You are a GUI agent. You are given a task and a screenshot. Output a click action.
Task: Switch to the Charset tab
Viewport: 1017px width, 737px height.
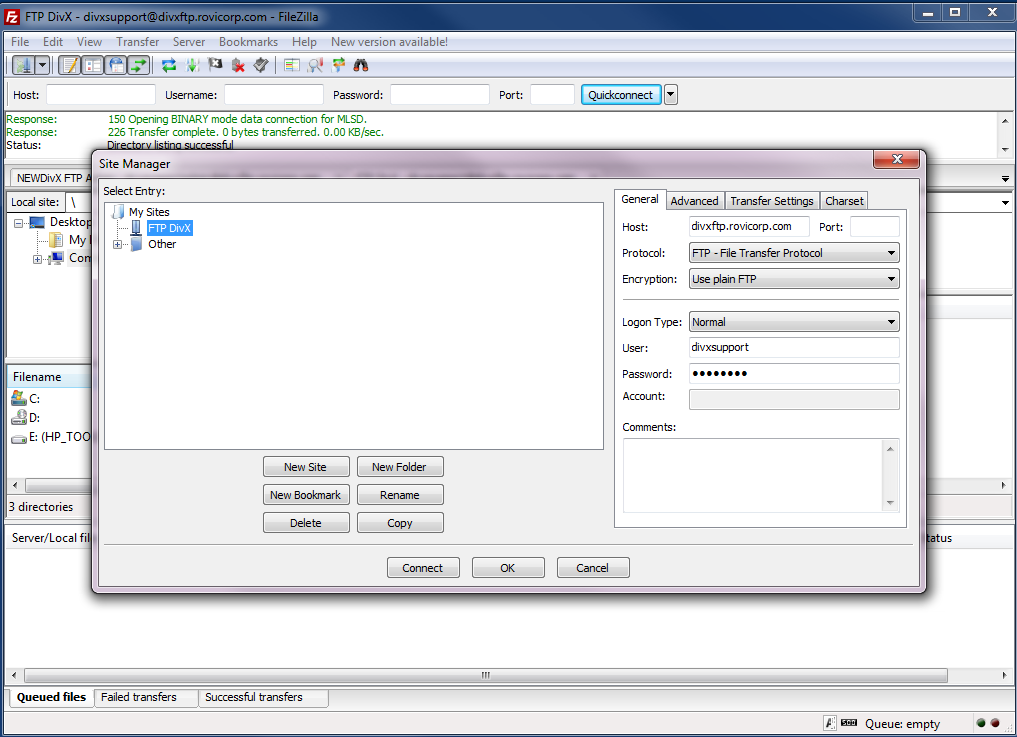tap(844, 201)
